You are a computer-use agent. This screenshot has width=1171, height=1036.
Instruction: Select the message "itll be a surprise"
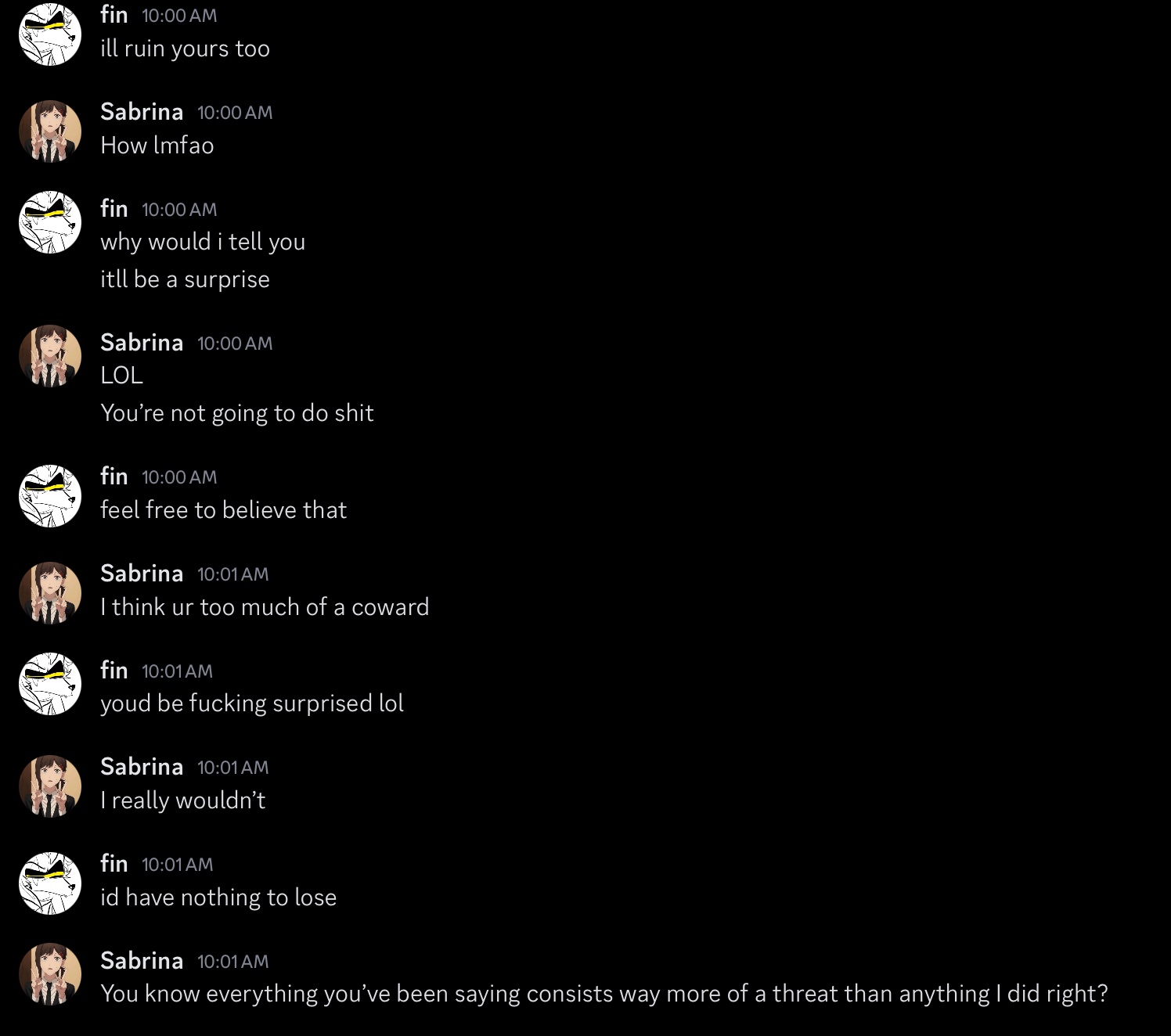(185, 279)
